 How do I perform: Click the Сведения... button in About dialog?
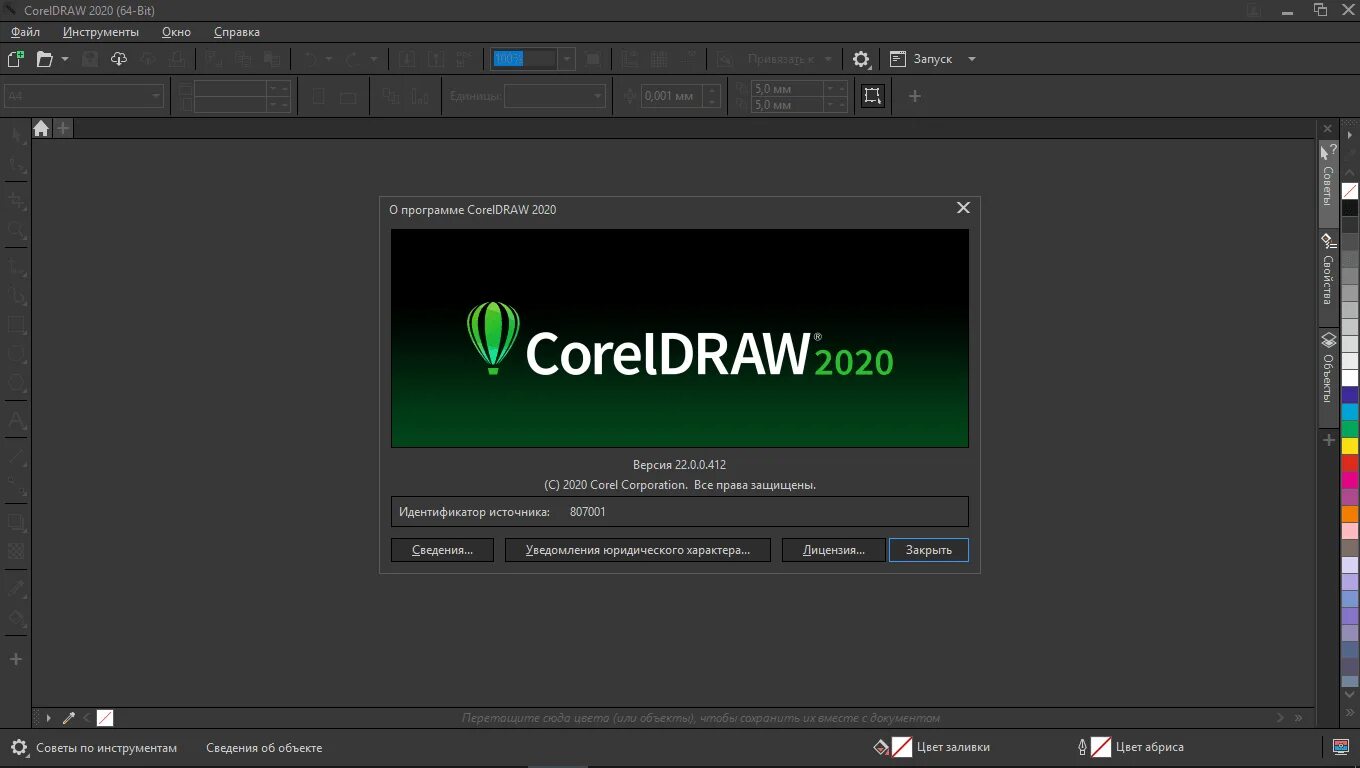(x=442, y=550)
